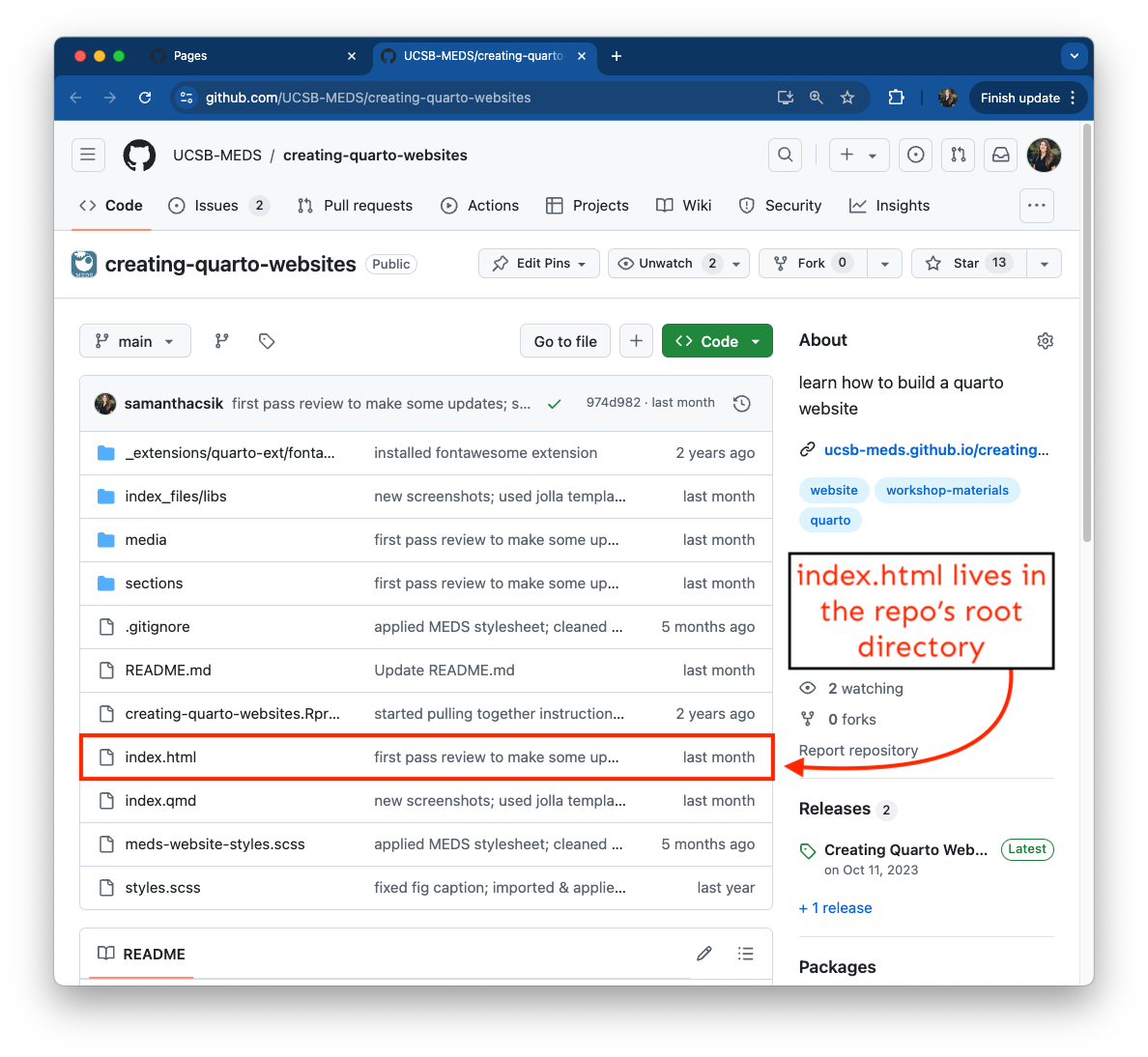This screenshot has height=1057, width=1148.
Task: Open the branches view icon
Action: pyautogui.click(x=222, y=341)
